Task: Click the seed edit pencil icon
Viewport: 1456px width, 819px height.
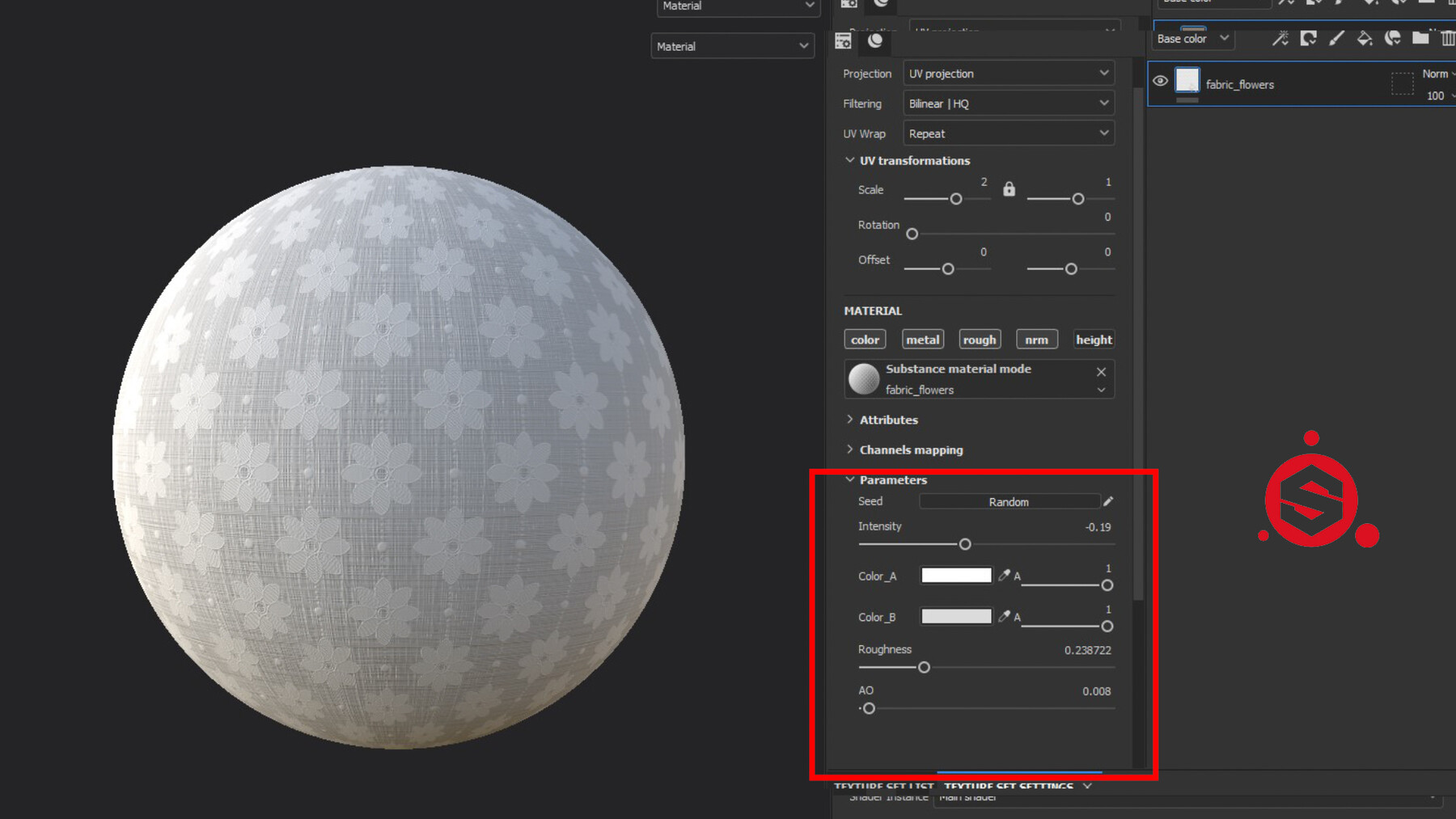Action: [x=1108, y=501]
